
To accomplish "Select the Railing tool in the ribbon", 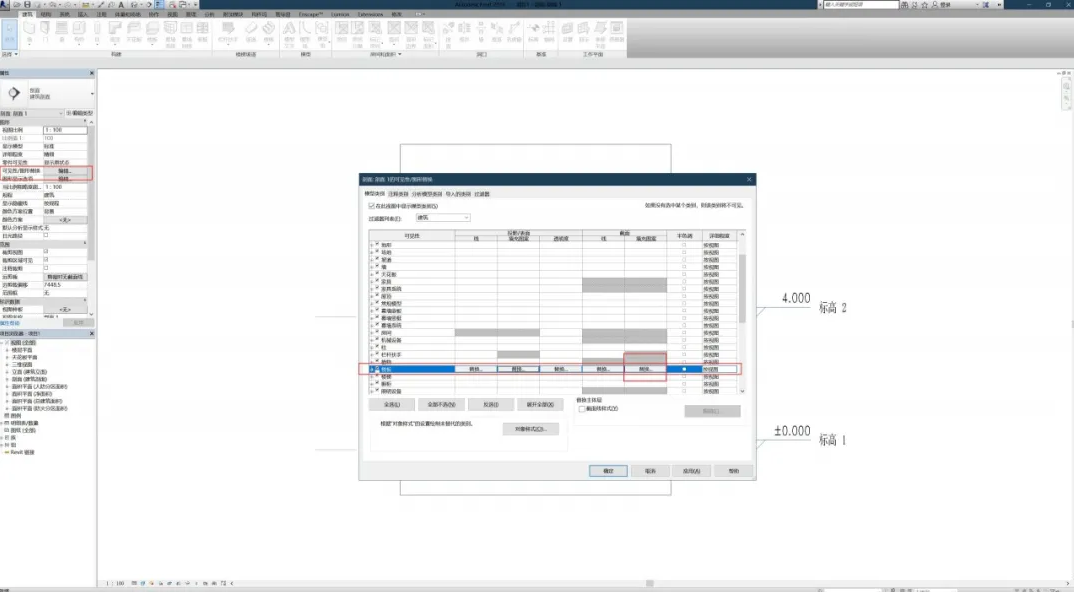I will pyautogui.click(x=228, y=32).
